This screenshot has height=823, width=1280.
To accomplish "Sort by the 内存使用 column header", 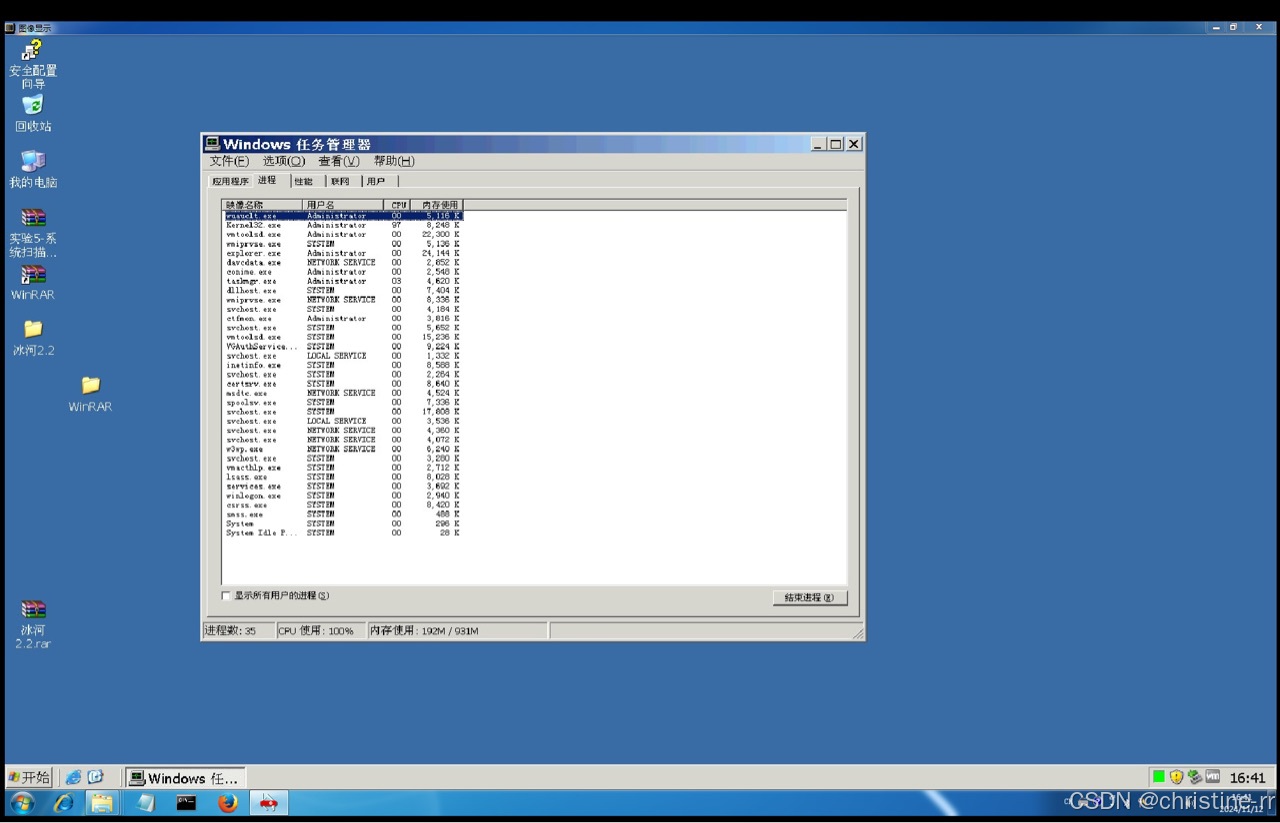I will (436, 205).
